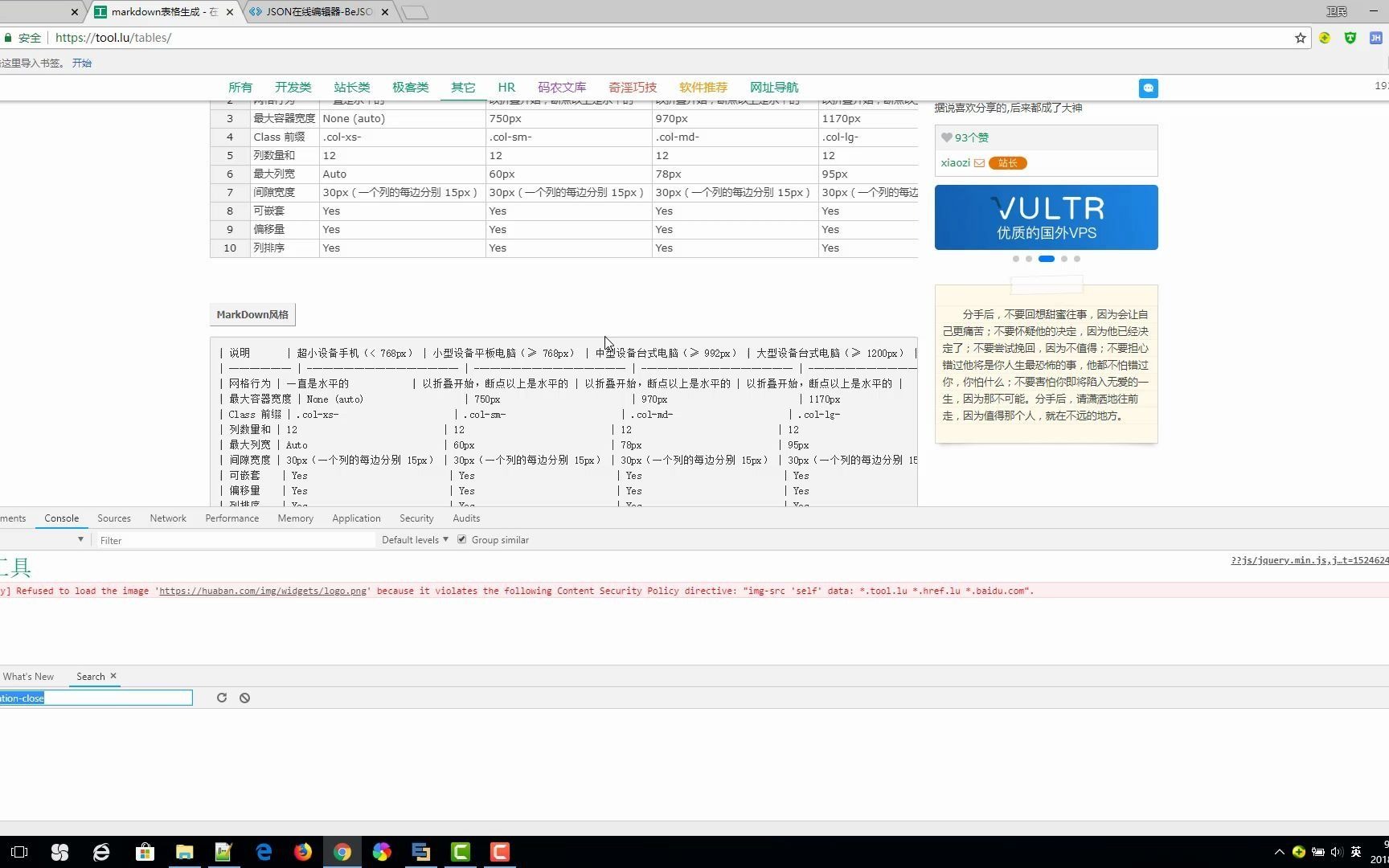Switch to the DevTools Application tab
Screen dimensions: 1389x868
pyautogui.click(x=357, y=518)
